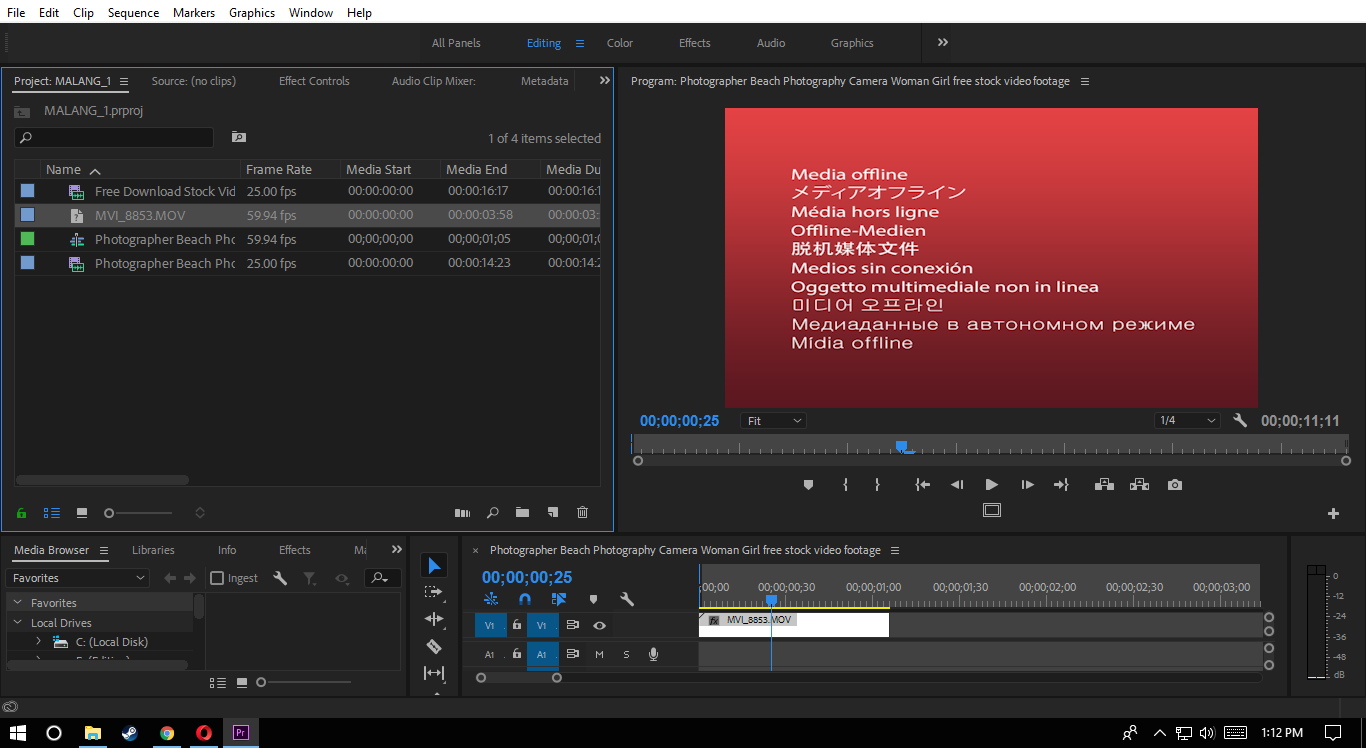The height and width of the screenshot is (748, 1366).
Task: Select the Razor tool
Action: [434, 646]
